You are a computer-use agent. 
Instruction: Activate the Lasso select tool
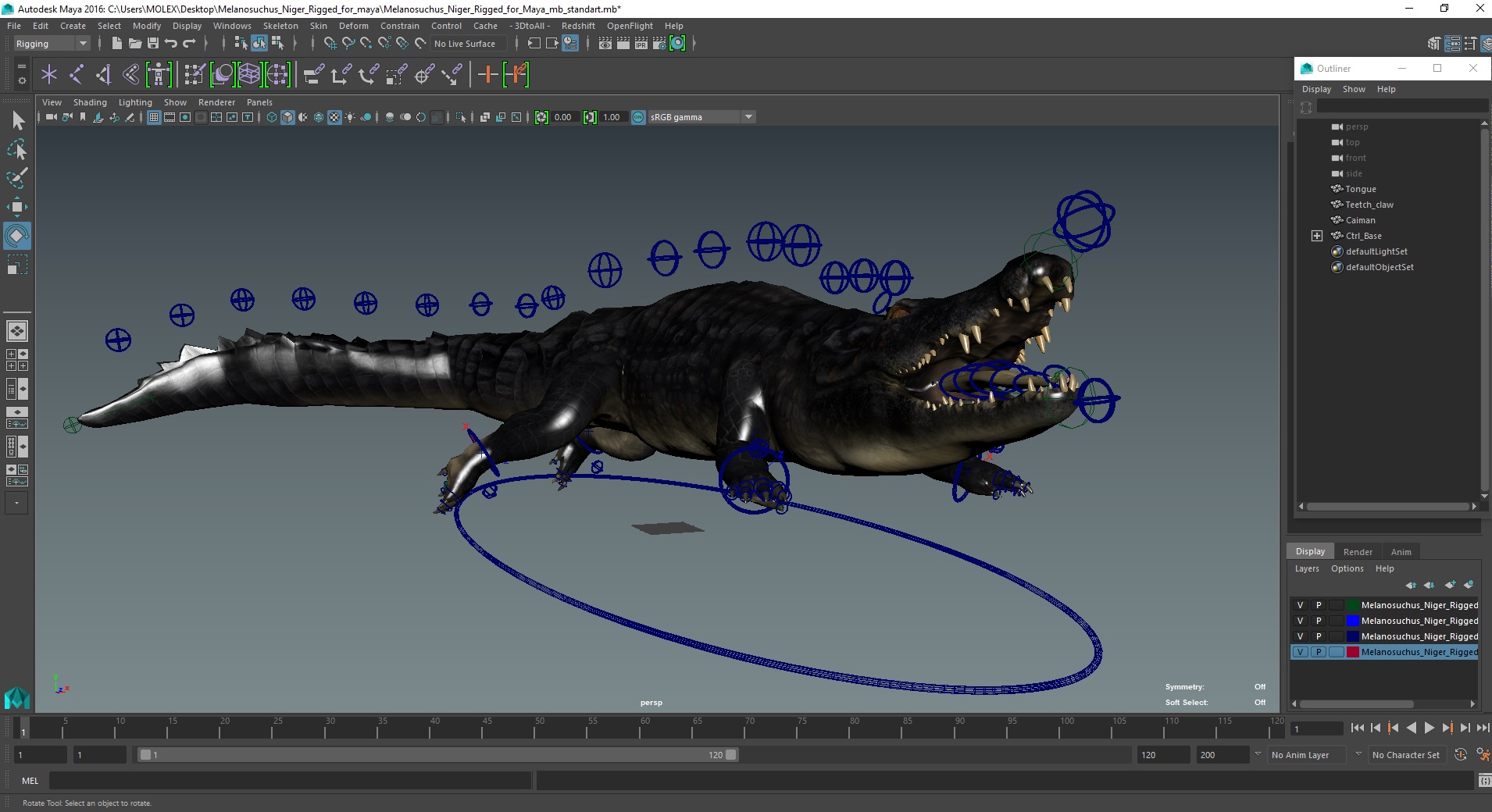(x=17, y=149)
